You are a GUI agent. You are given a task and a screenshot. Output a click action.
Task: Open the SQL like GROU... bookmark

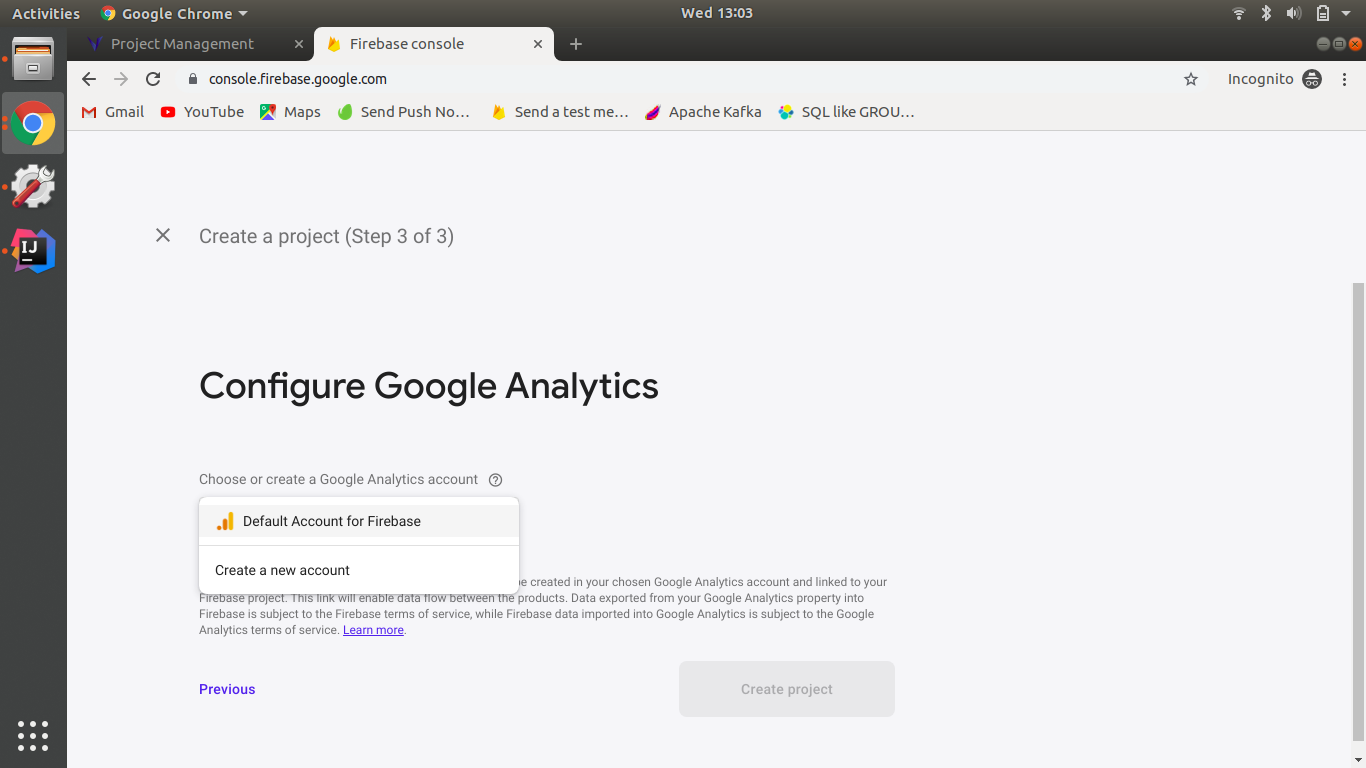[x=847, y=112]
